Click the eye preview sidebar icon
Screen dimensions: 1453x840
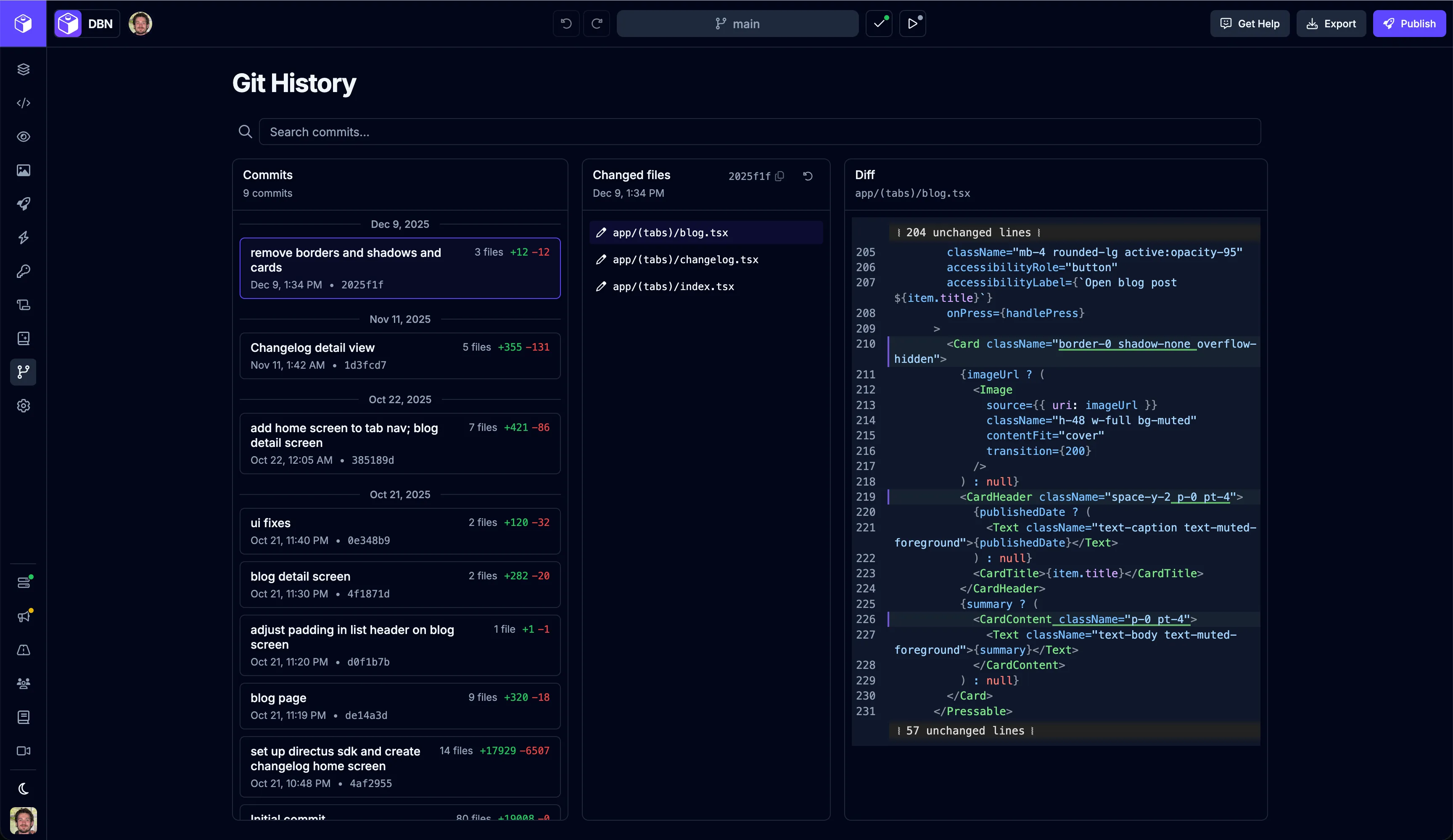click(23, 137)
